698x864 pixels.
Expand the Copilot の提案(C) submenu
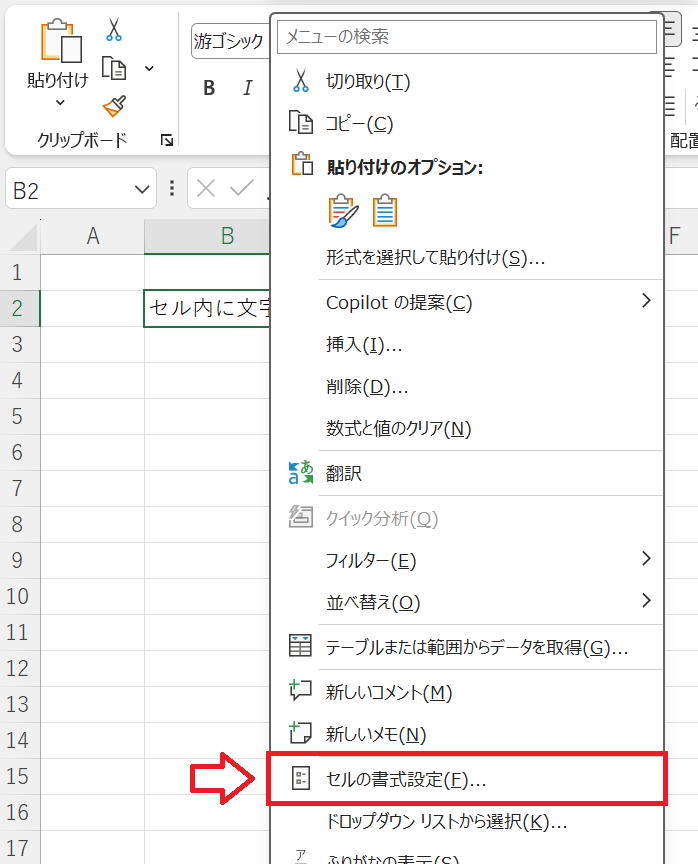[x=467, y=303]
